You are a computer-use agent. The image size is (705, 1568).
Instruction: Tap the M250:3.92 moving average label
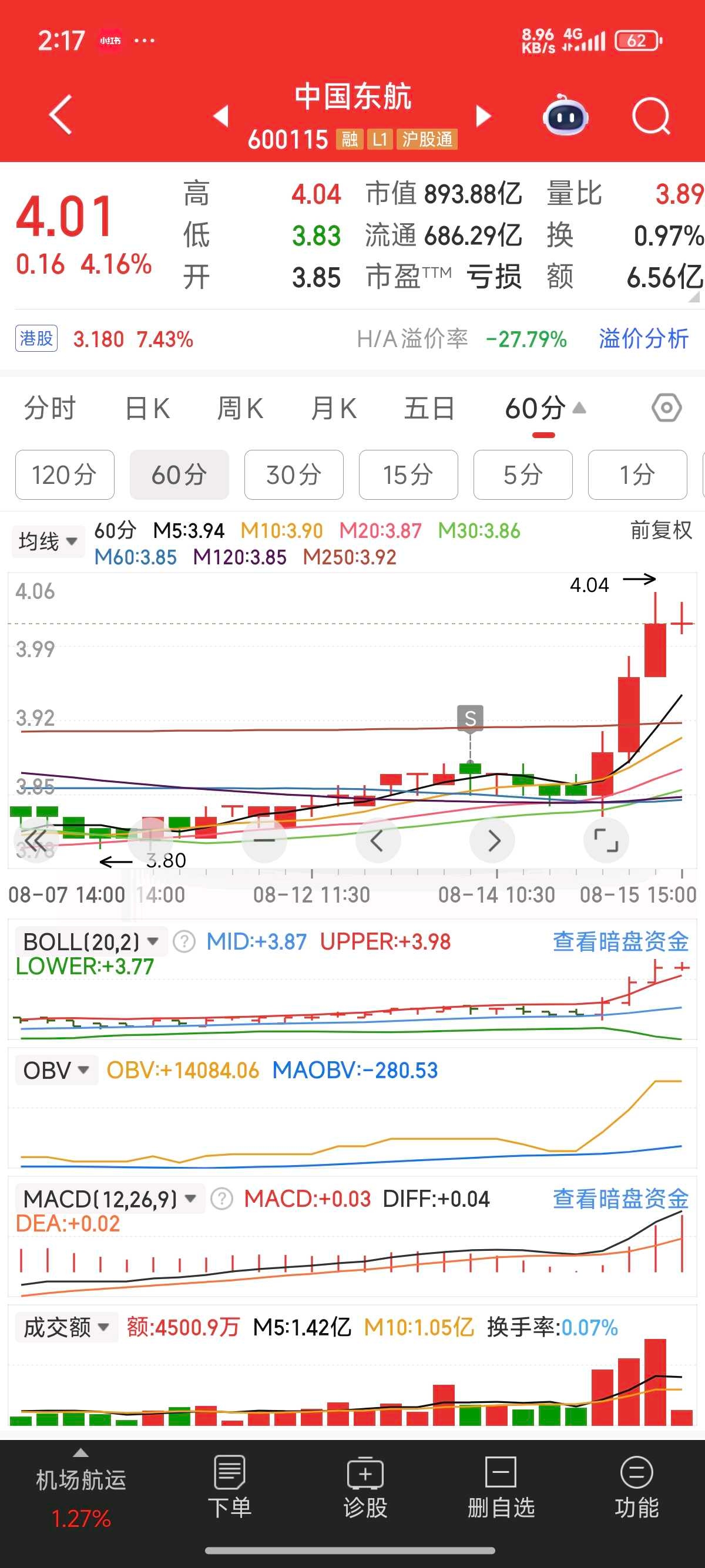[350, 557]
